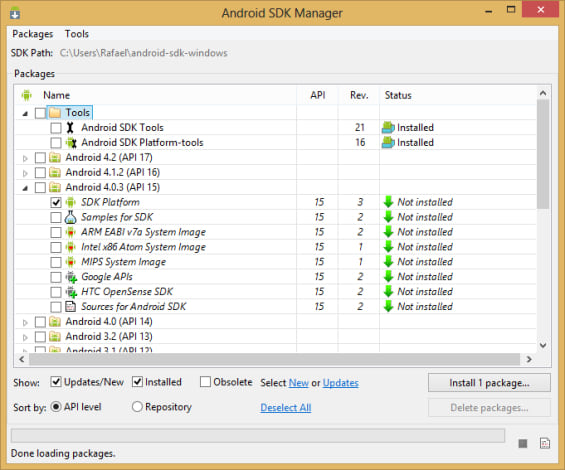Click the horizontal scrollbar thumb in package list
The image size is (565, 470).
pyautogui.click(x=275, y=359)
